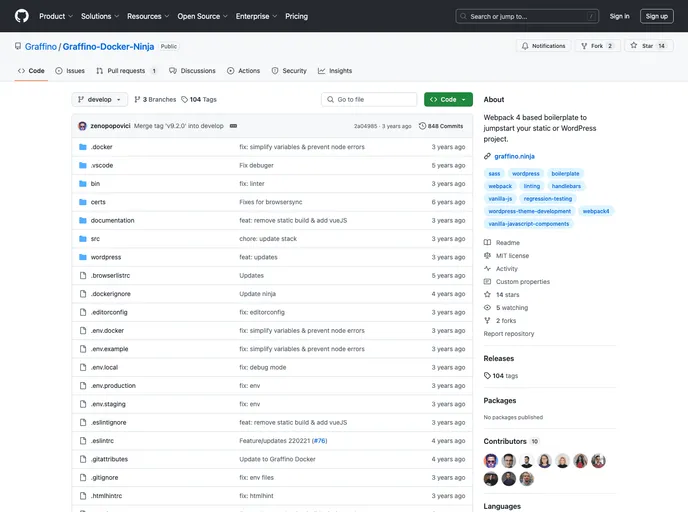688x512 pixels.
Task: Click the Sign in link
Action: coord(619,16)
